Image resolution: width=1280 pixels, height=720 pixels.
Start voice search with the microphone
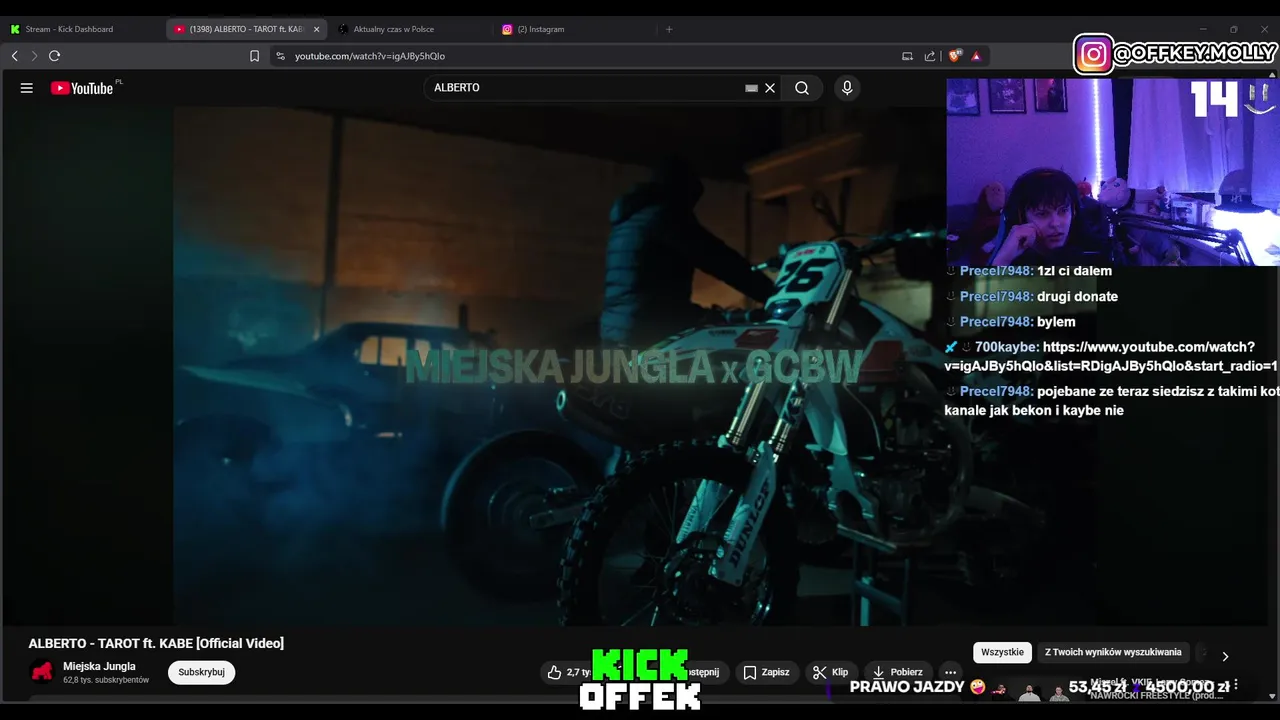click(x=847, y=88)
